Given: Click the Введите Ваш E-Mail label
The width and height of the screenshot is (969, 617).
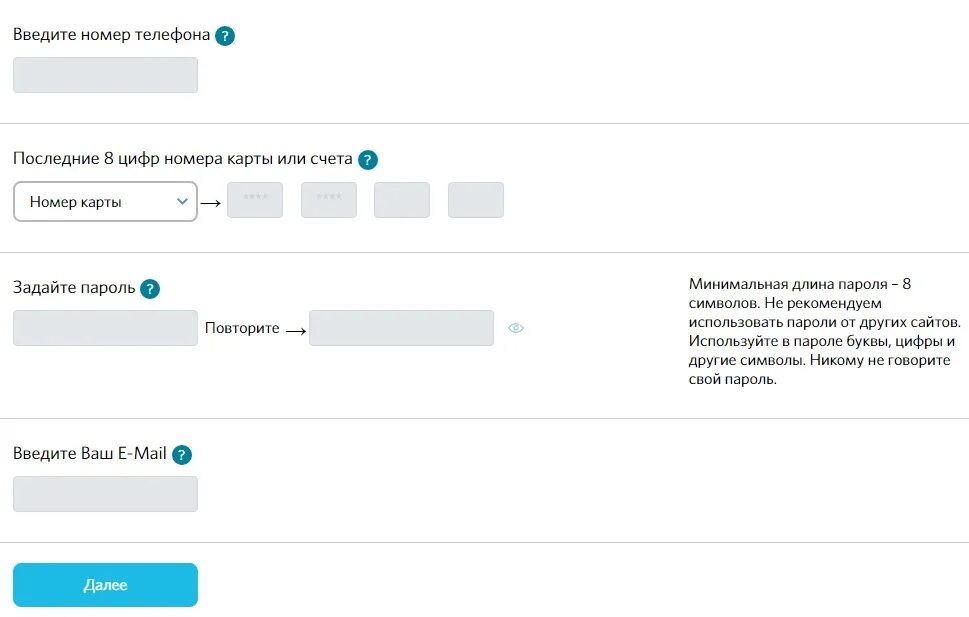Looking at the screenshot, I should coord(89,454).
